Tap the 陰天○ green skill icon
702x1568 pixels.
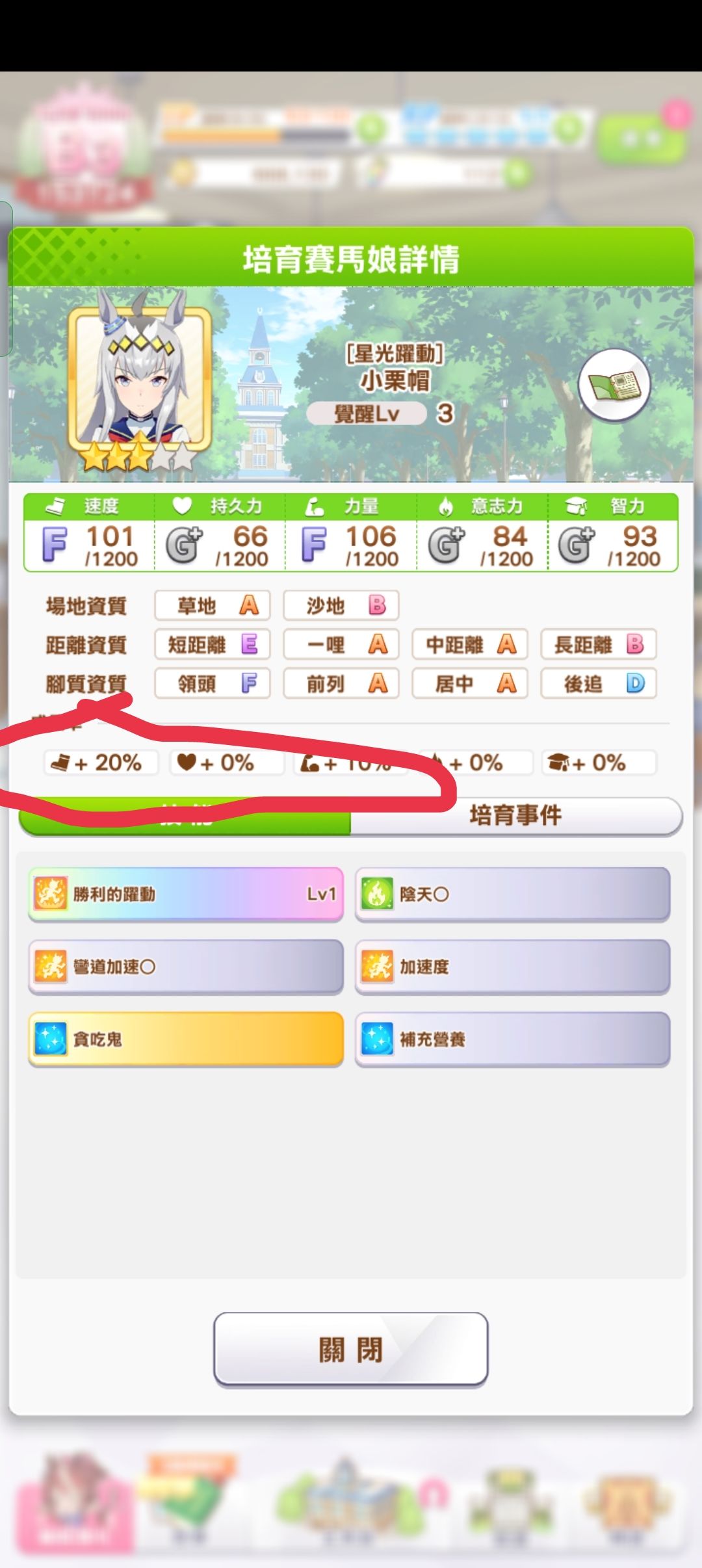(377, 894)
